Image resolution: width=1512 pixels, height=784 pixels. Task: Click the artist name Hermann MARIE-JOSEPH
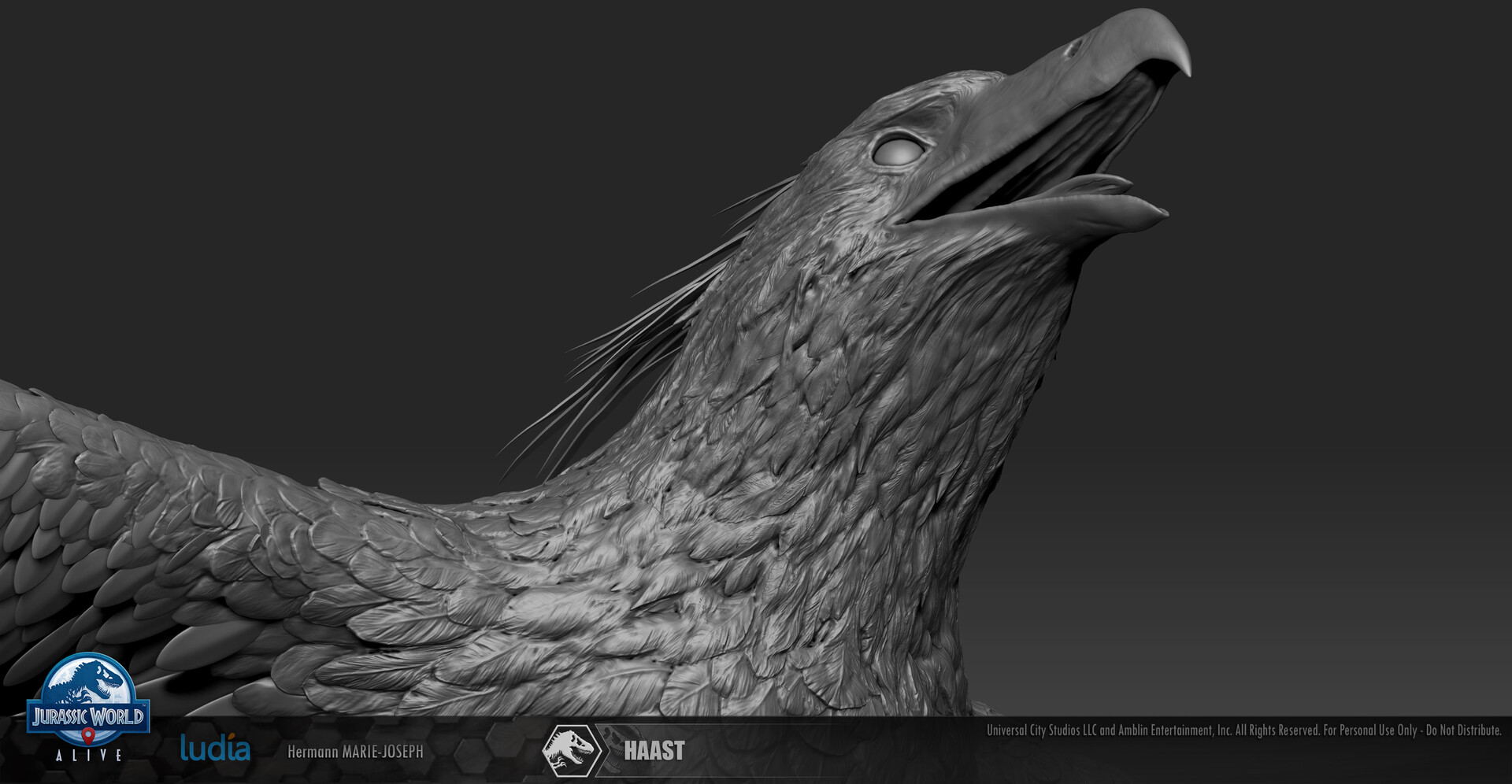pos(356,750)
